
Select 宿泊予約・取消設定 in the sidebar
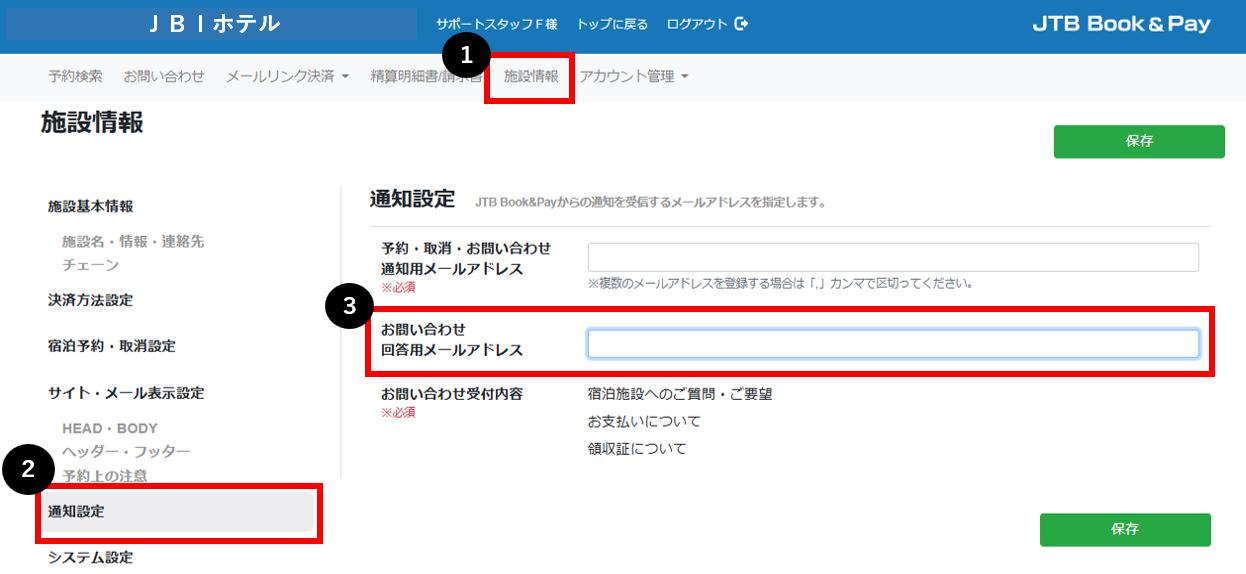112,346
